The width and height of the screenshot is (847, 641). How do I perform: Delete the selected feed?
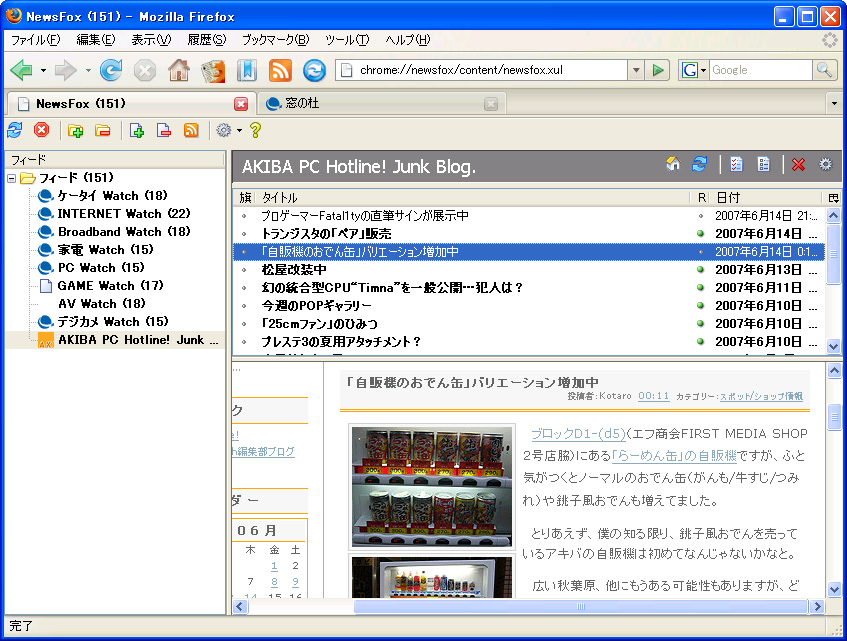coord(163,130)
